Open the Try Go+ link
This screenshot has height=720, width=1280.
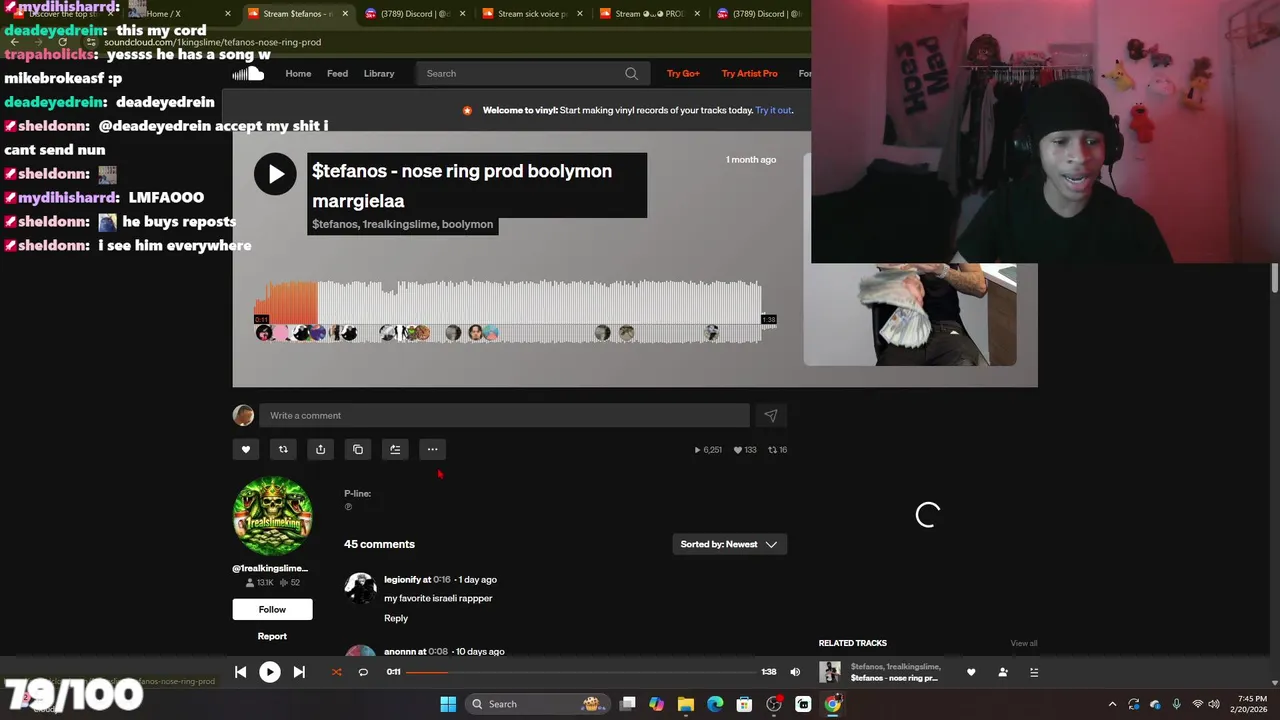coord(683,73)
